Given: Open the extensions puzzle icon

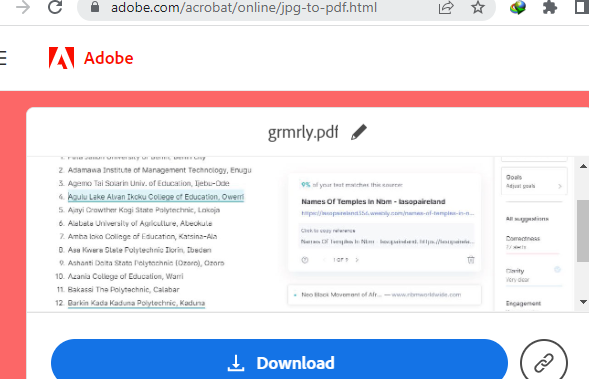Looking at the screenshot, I should click(x=550, y=8).
